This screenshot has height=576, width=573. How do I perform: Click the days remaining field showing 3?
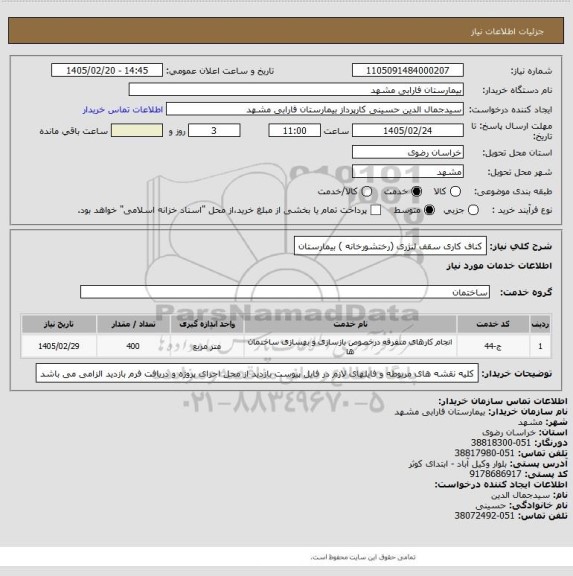pyautogui.click(x=214, y=131)
